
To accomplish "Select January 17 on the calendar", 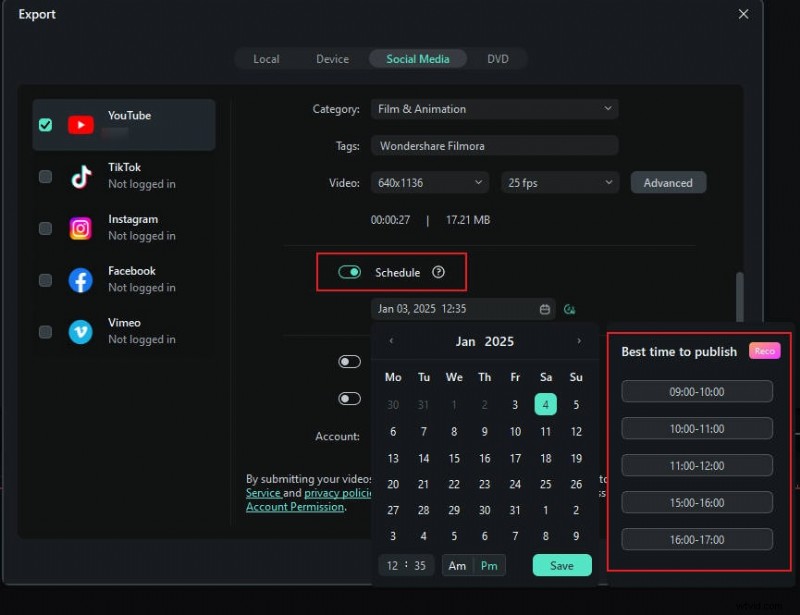I will [515, 458].
